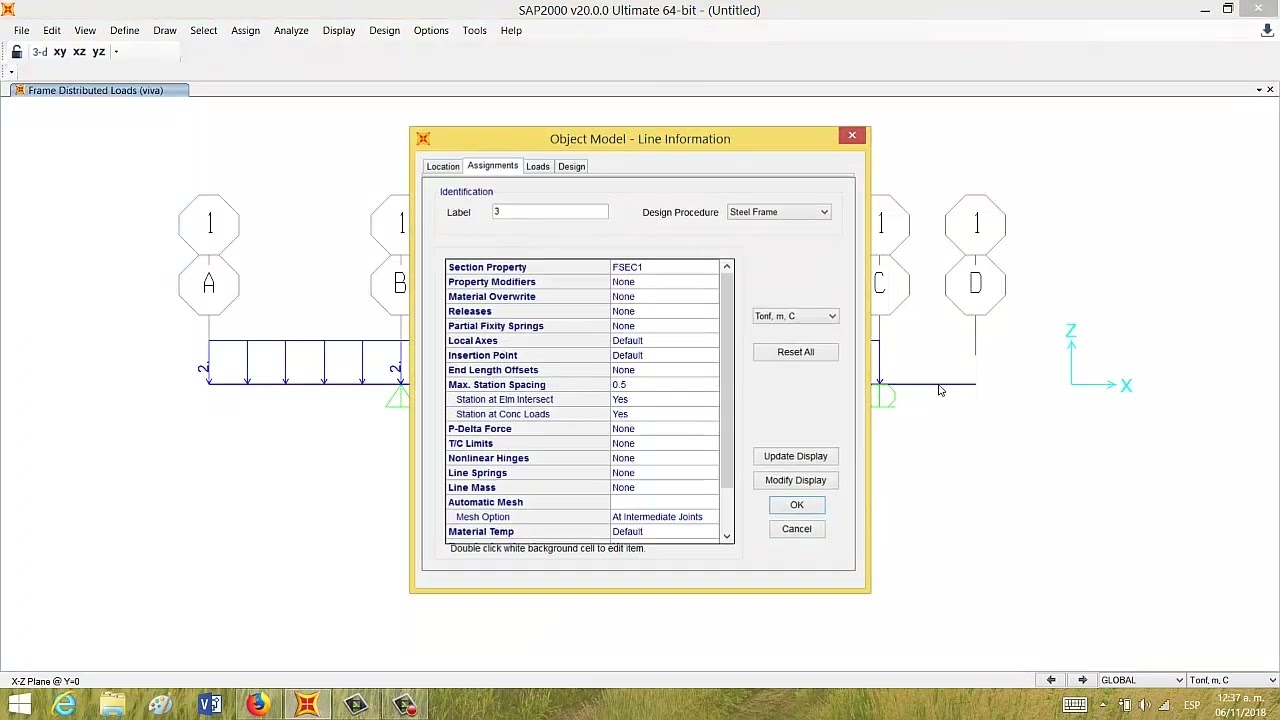Click the Station at Elm Intersect Yes value
Viewport: 1280px width, 720px height.
click(x=664, y=399)
